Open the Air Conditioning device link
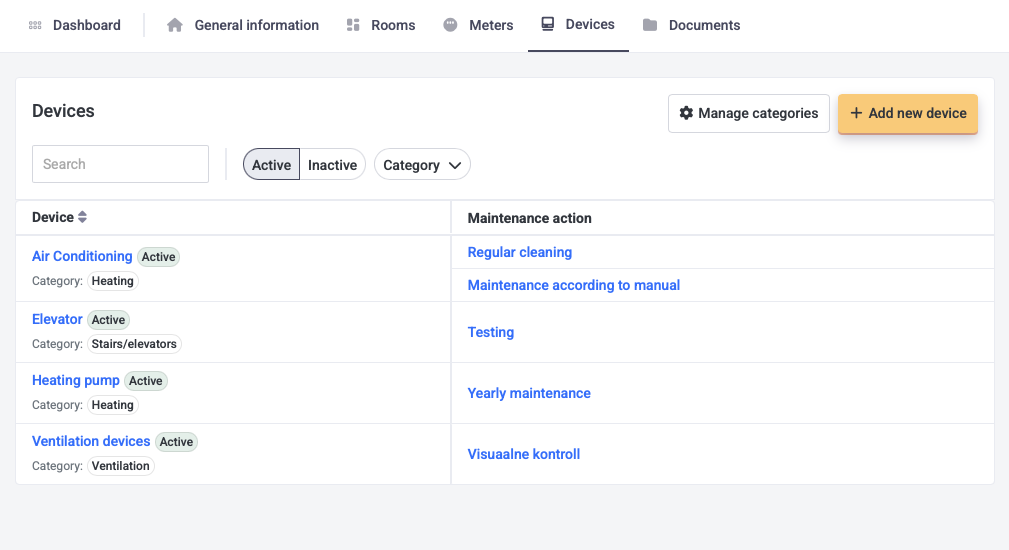The image size is (1009, 550). [82, 256]
